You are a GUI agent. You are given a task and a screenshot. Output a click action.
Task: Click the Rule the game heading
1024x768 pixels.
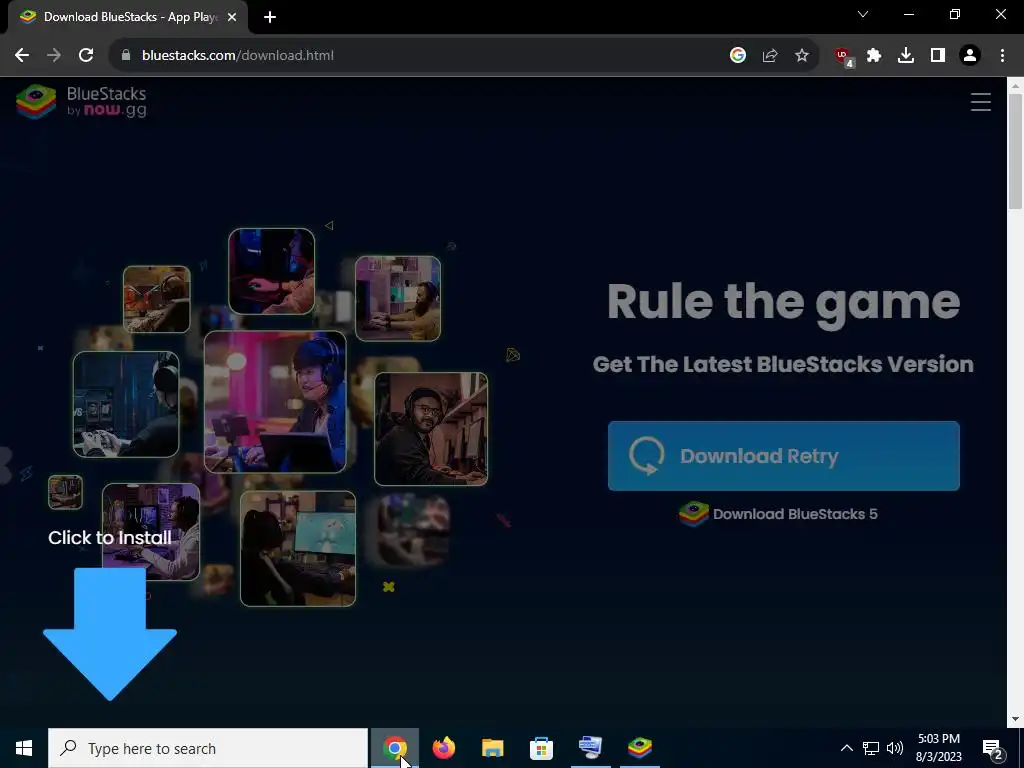click(783, 302)
